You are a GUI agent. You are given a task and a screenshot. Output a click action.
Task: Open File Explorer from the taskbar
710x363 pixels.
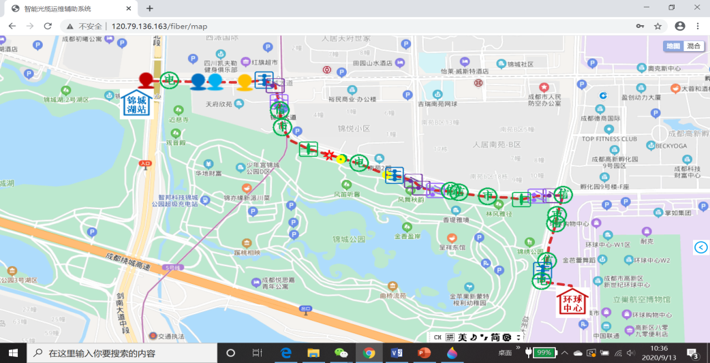point(313,353)
